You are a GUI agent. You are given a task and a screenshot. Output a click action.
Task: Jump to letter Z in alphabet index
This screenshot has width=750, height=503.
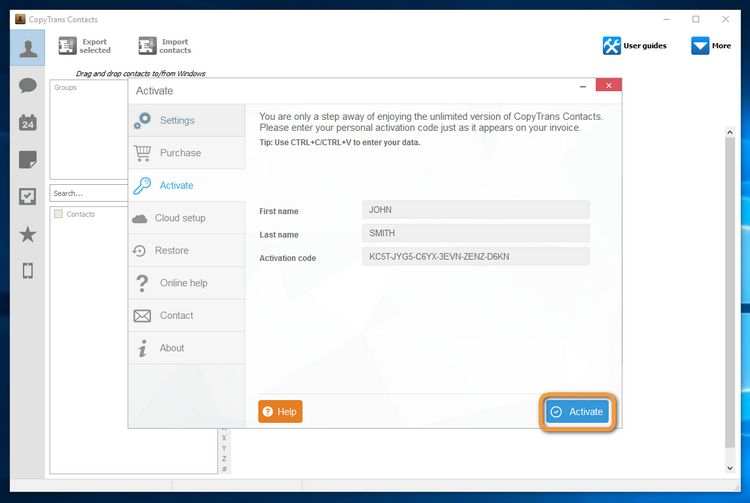pyautogui.click(x=224, y=459)
